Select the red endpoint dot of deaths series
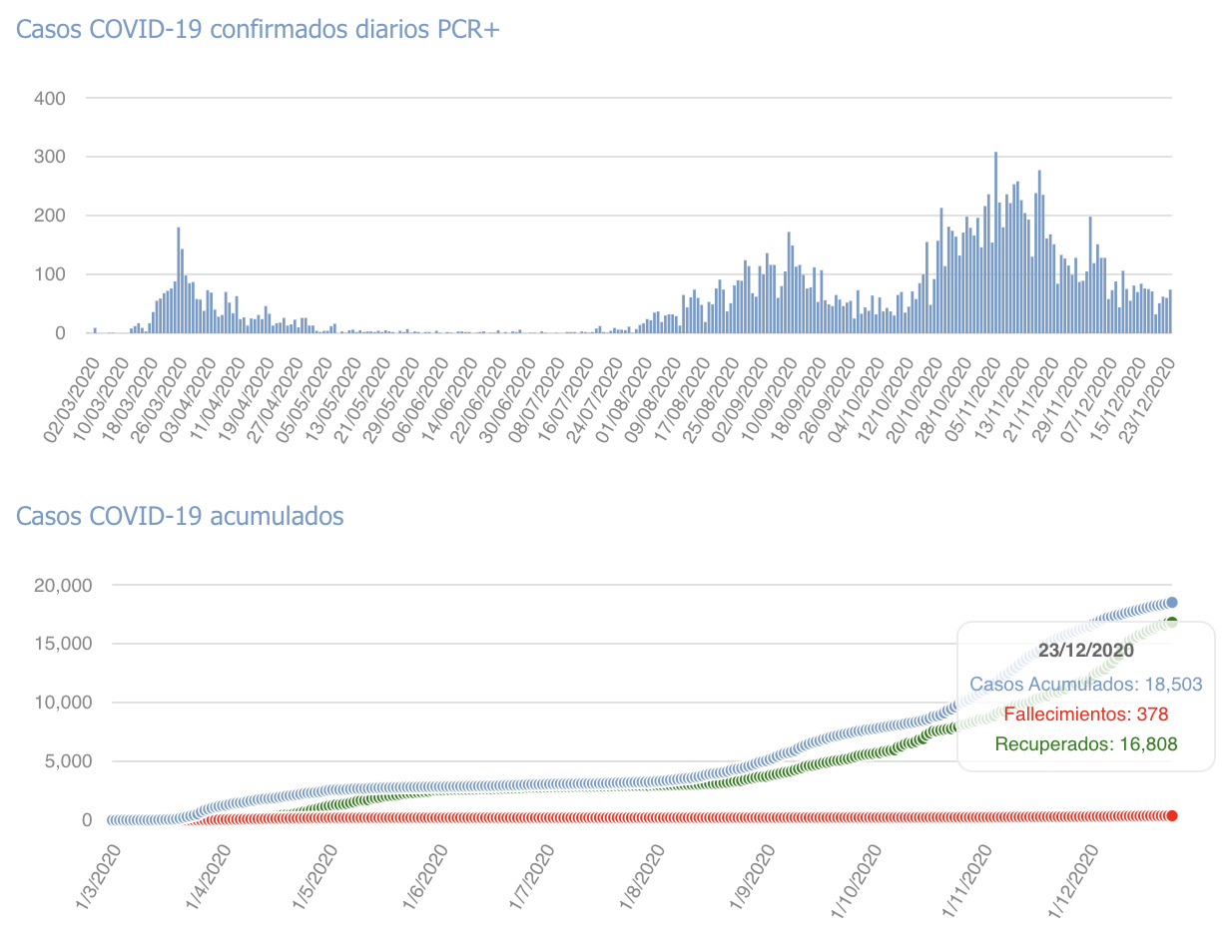 1172,815
